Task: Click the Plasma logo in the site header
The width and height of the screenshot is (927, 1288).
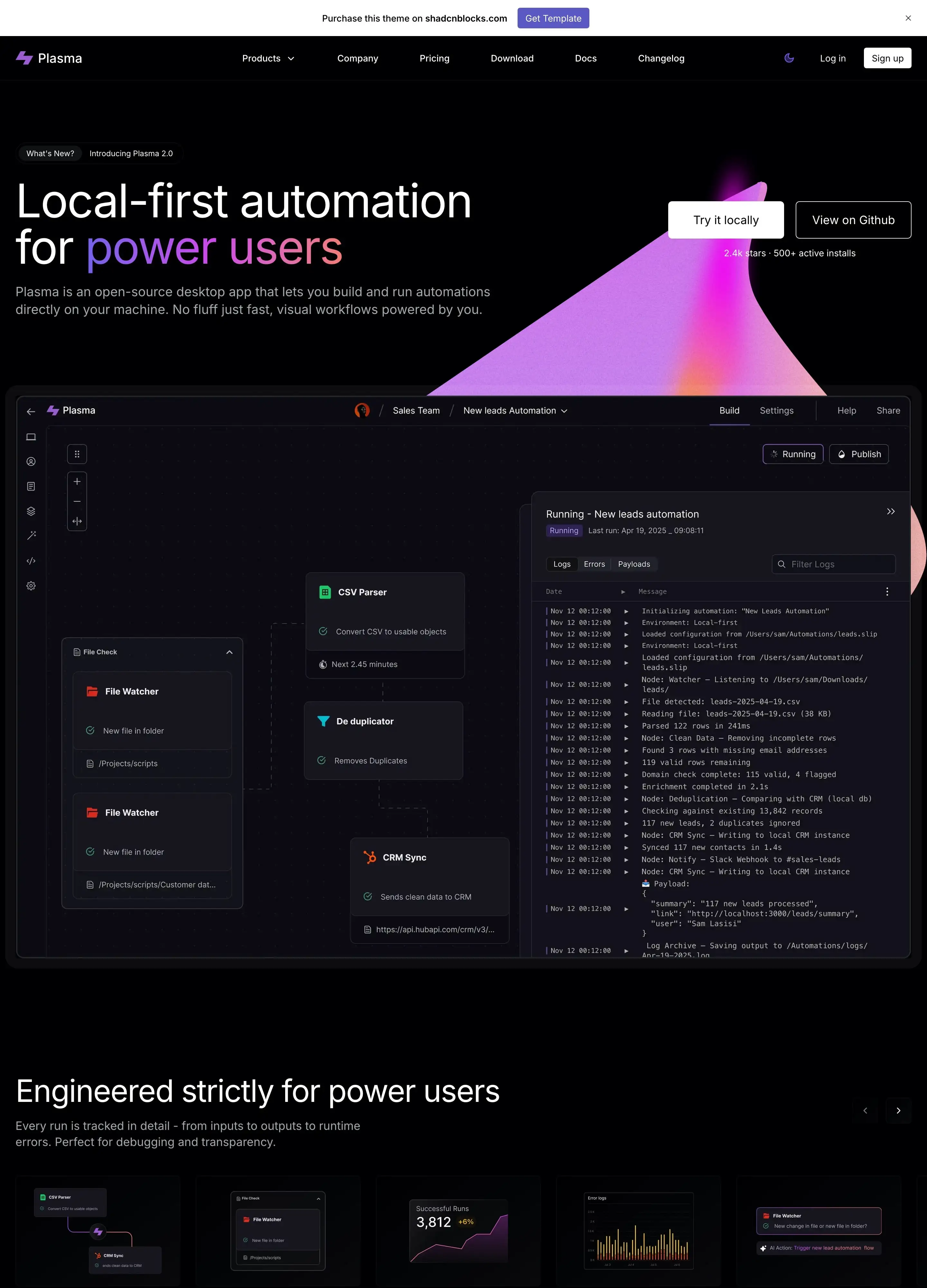Action: (x=49, y=58)
